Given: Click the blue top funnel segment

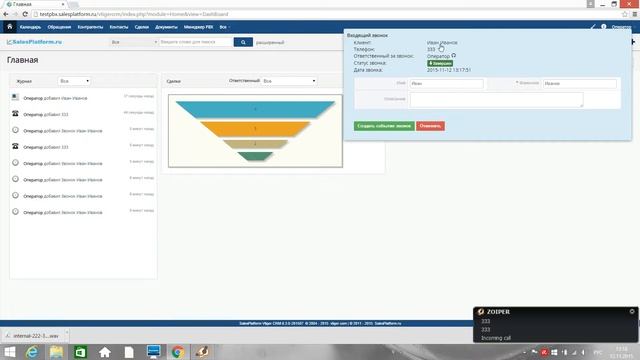Looking at the screenshot, I should tap(255, 109).
